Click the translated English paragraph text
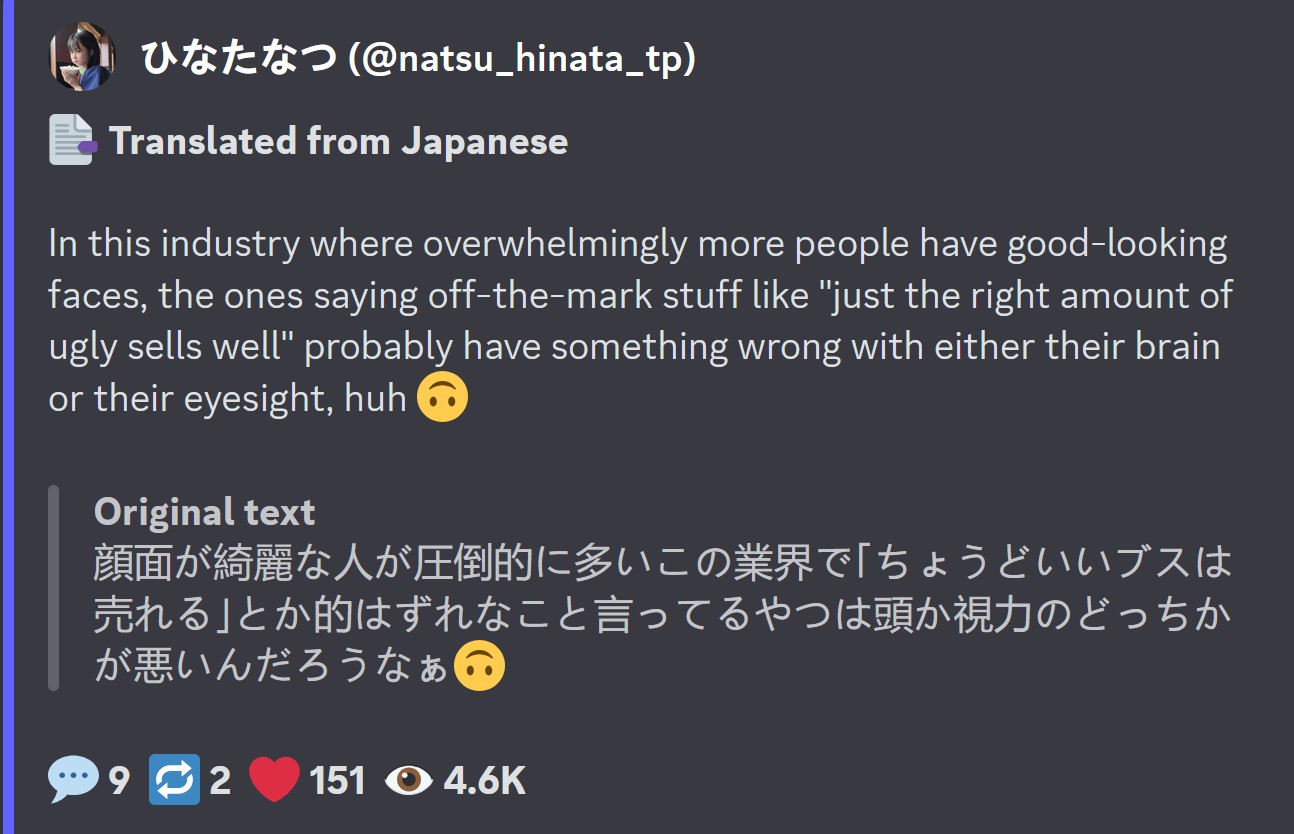 point(640,320)
